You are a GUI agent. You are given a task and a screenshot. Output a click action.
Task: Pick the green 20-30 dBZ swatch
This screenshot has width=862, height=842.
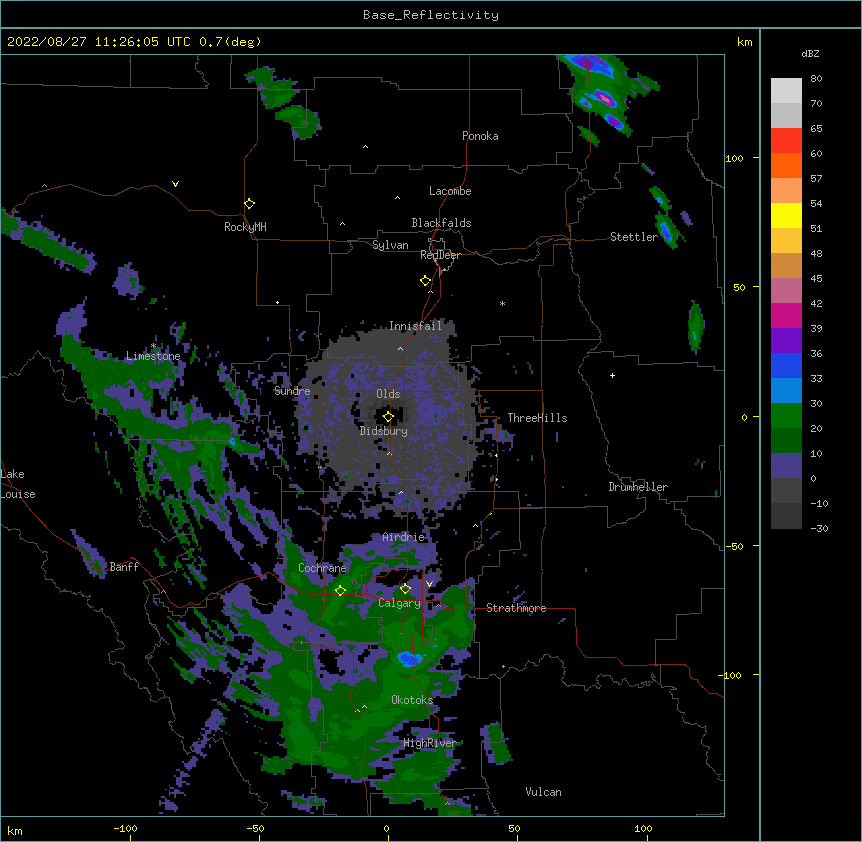click(x=786, y=416)
